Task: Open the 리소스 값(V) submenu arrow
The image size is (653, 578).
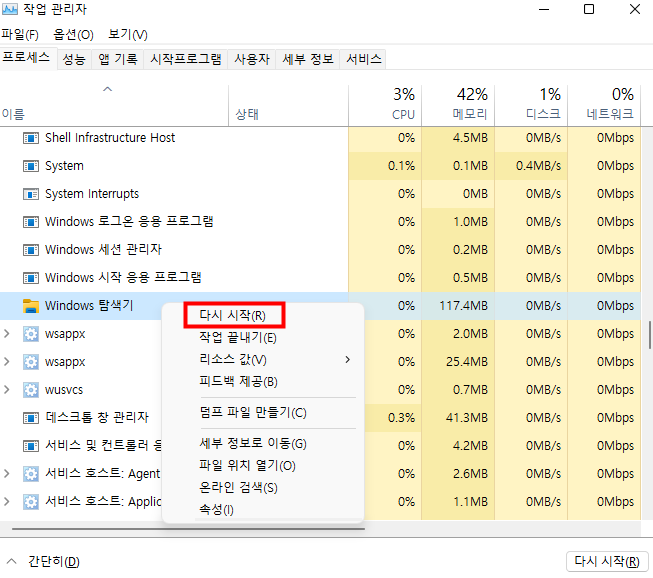Action: (348, 359)
